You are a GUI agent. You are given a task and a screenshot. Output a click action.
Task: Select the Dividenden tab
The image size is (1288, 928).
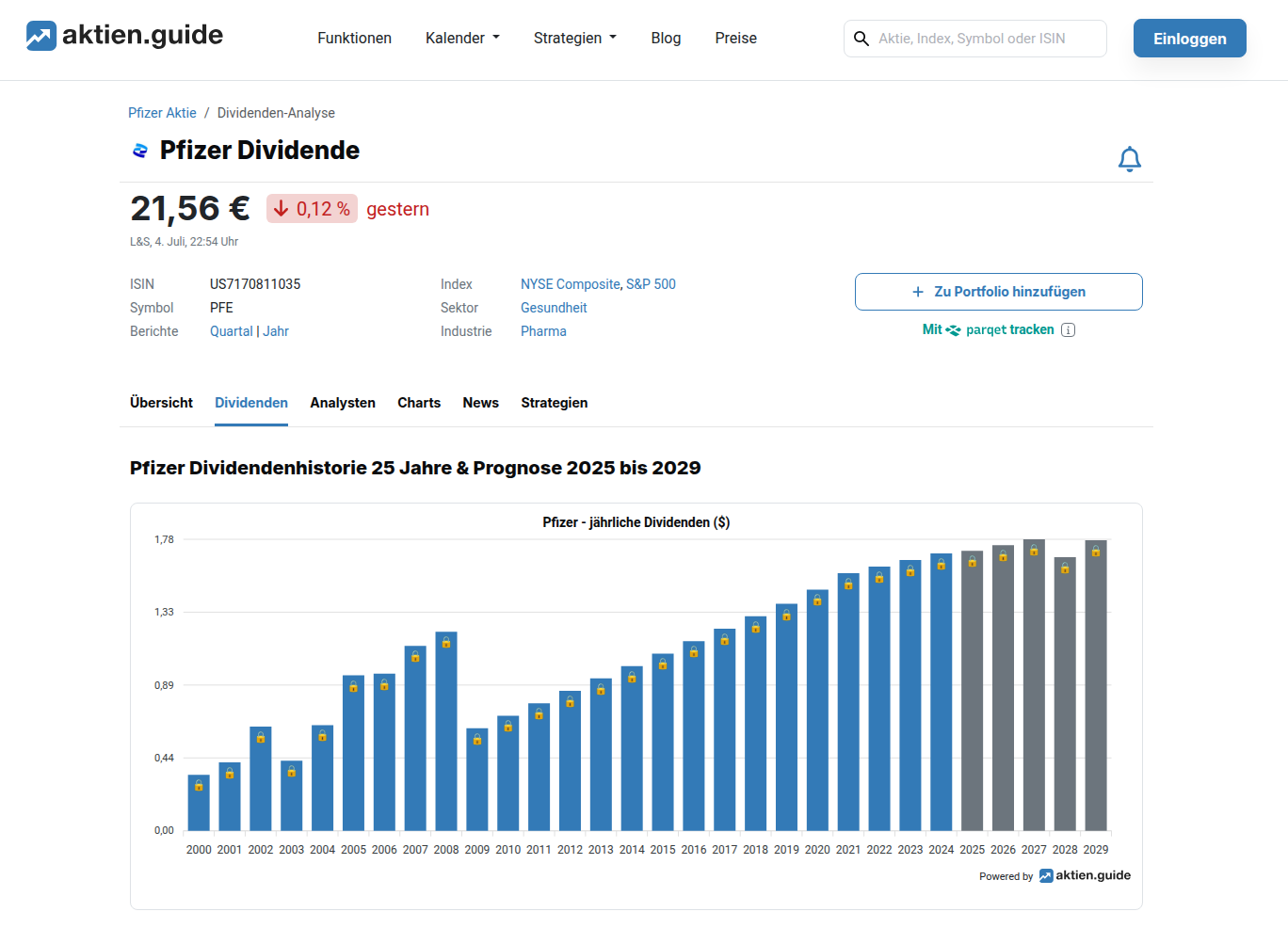click(251, 403)
